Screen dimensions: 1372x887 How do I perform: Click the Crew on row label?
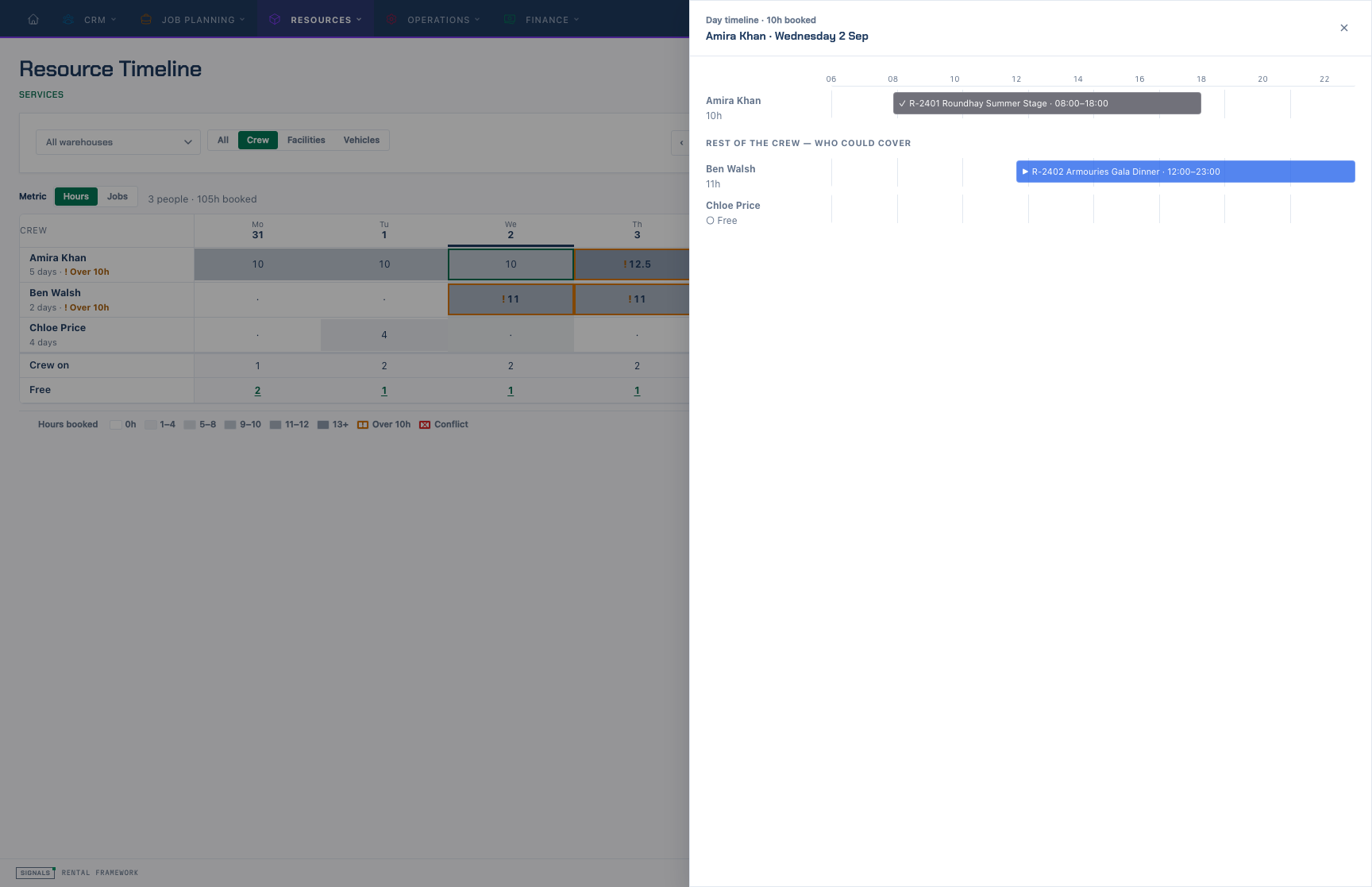[49, 365]
